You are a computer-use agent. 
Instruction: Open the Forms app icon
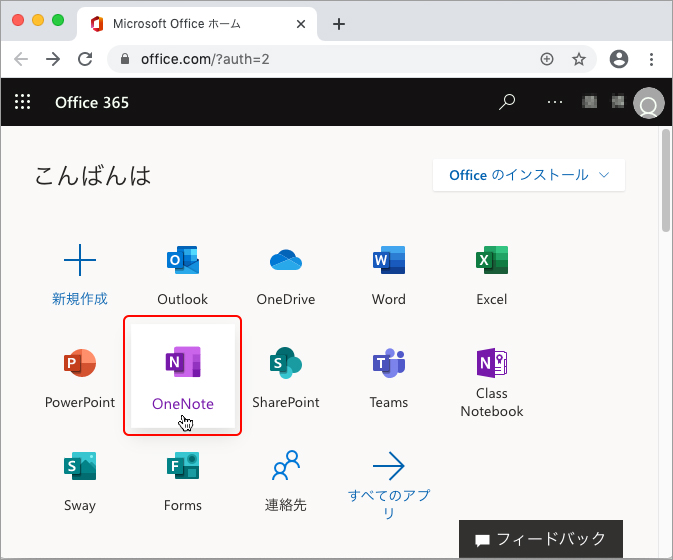click(182, 467)
